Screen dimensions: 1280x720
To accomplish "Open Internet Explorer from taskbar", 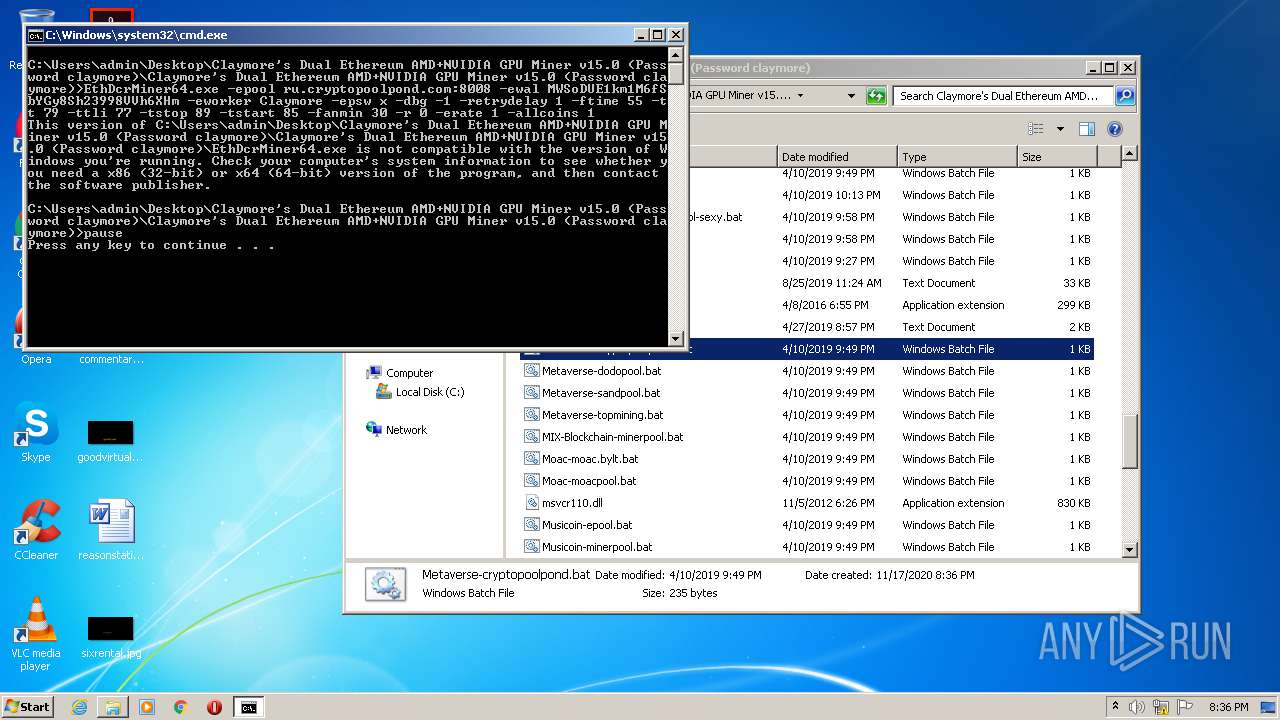I will (x=79, y=707).
